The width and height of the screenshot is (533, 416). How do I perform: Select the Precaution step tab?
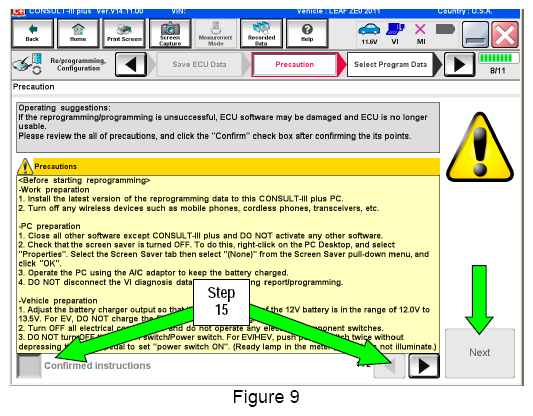[294, 64]
